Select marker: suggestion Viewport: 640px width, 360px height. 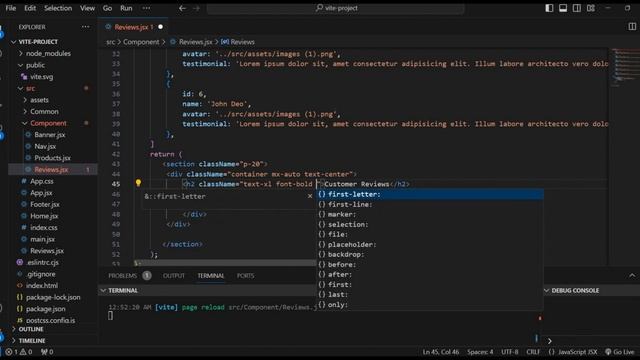[430, 214]
